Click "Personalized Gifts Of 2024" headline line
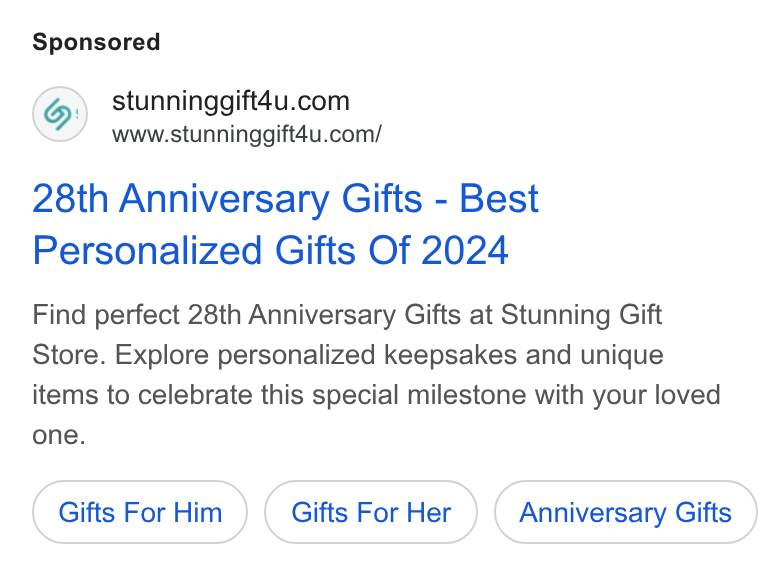The height and width of the screenshot is (576, 760). (x=270, y=251)
